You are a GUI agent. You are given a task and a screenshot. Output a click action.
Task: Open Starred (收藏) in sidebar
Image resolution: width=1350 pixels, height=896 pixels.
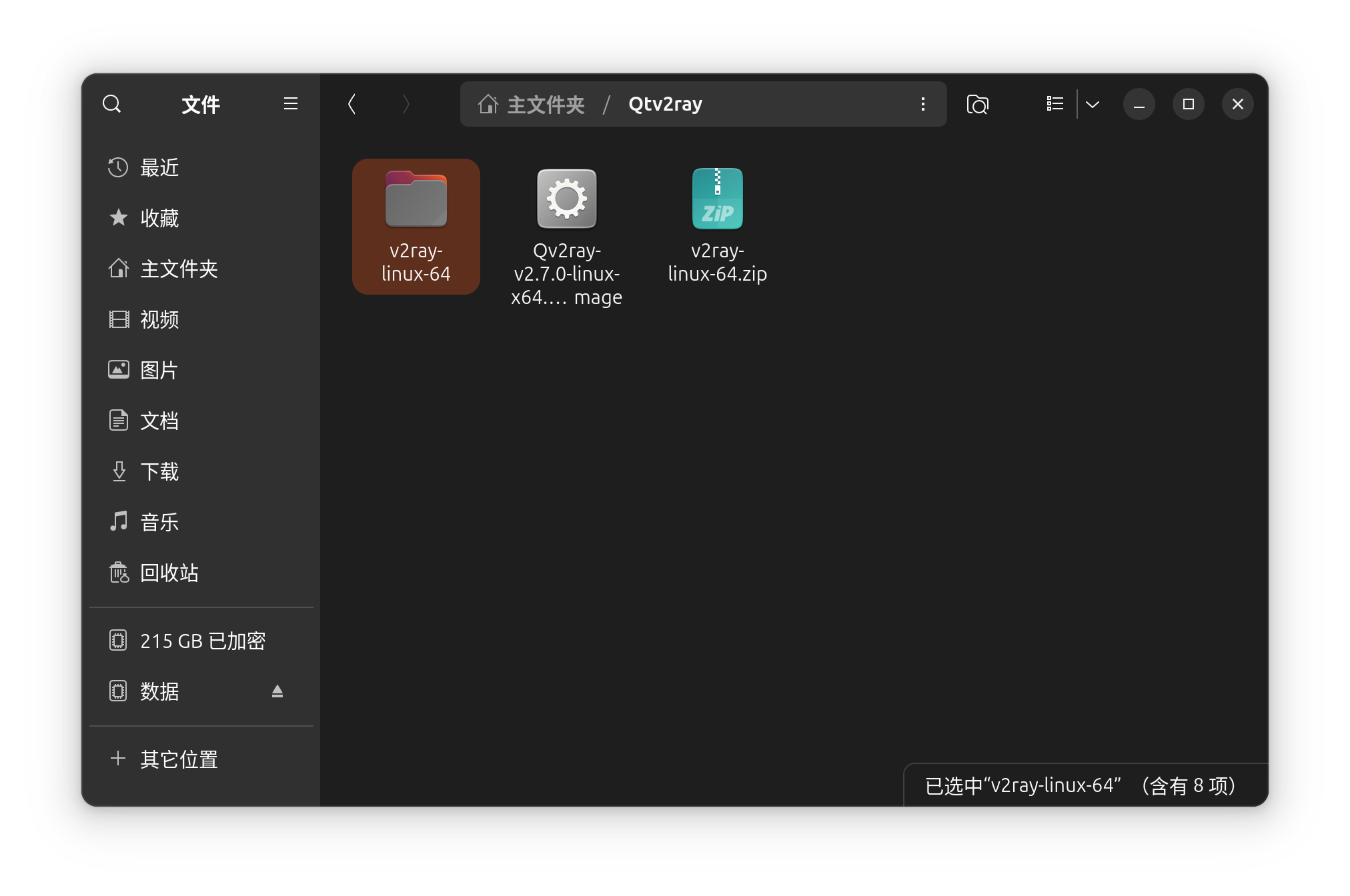pos(201,218)
